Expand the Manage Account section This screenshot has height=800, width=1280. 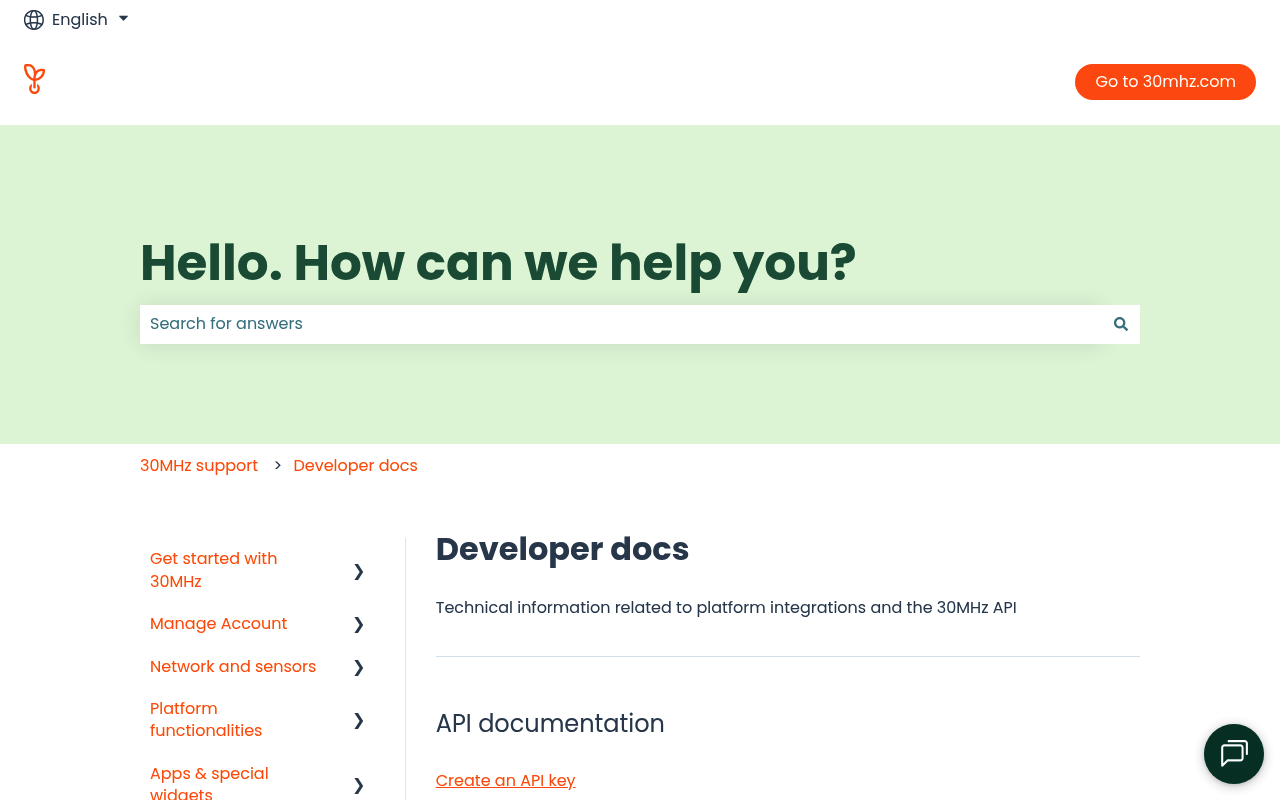359,624
